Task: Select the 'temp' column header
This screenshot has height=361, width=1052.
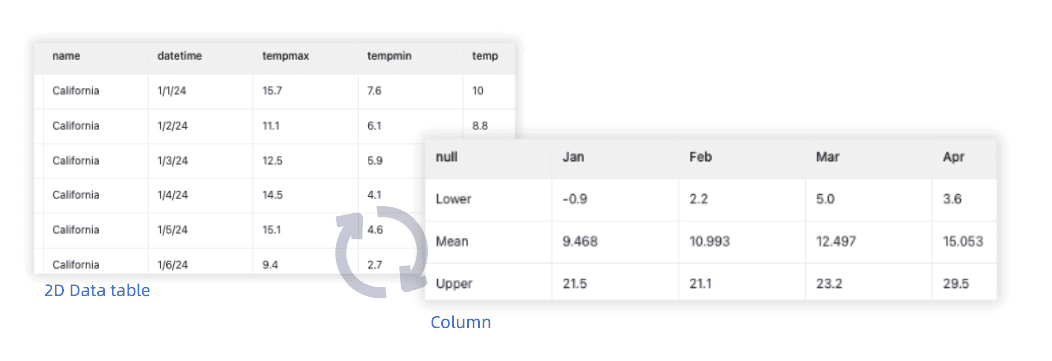Action: [485, 56]
